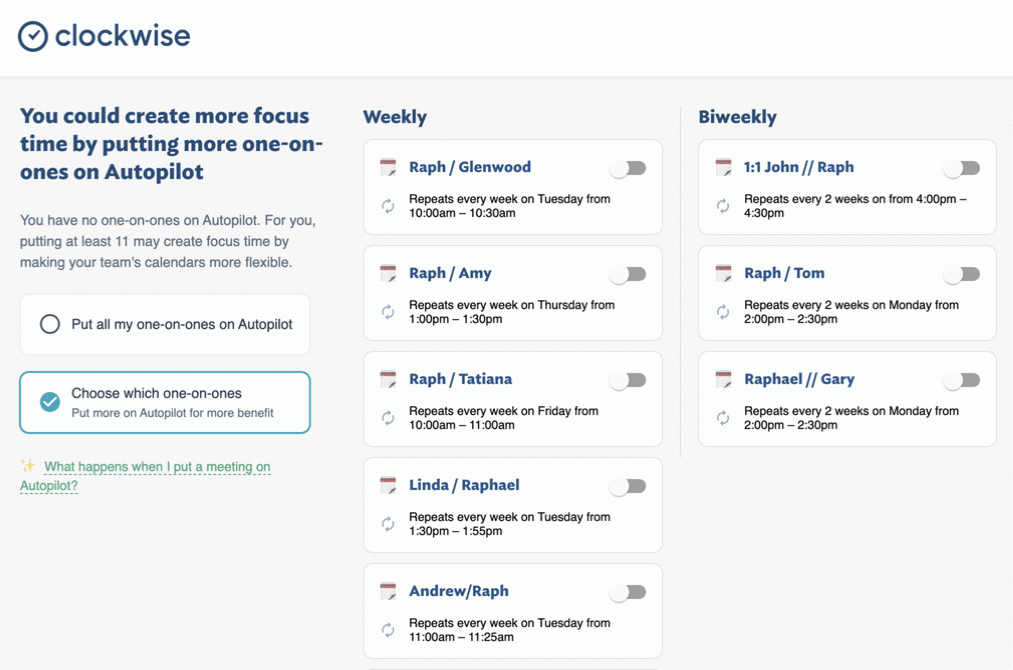Click calendar icon beside Raphael // Gary

(723, 380)
